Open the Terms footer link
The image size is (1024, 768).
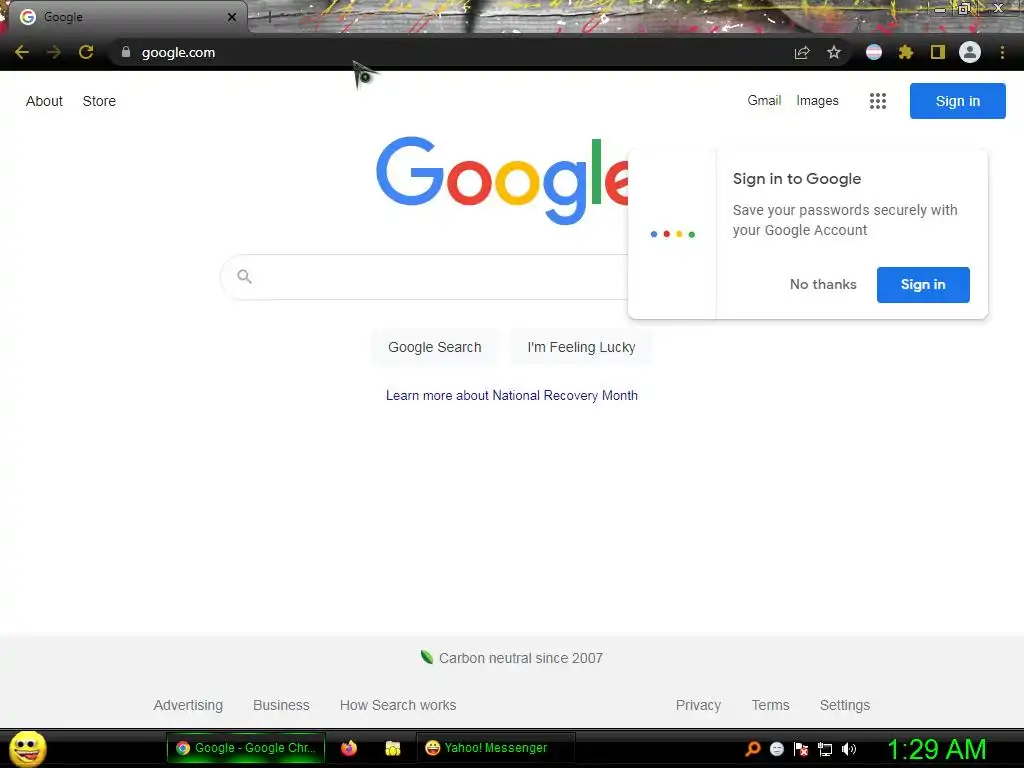pos(770,705)
